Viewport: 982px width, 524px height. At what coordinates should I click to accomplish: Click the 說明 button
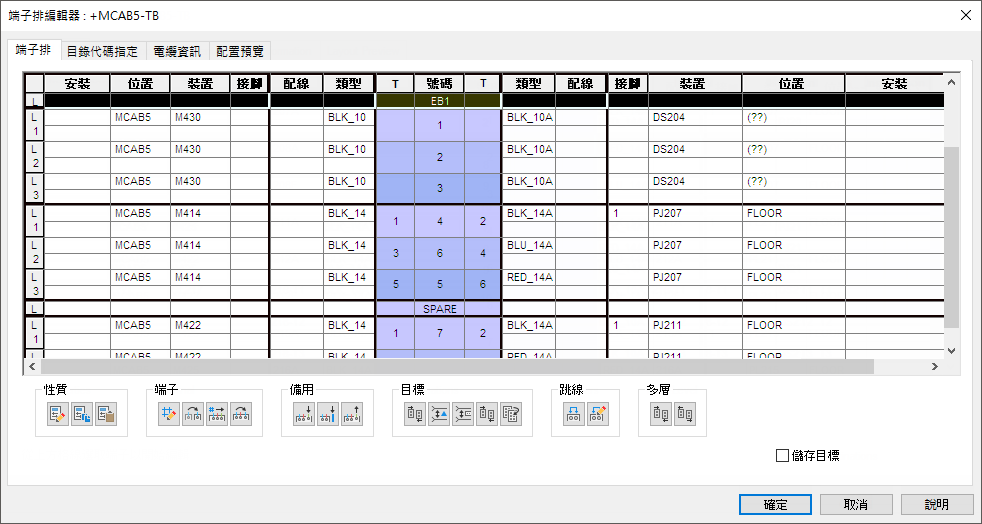937,505
